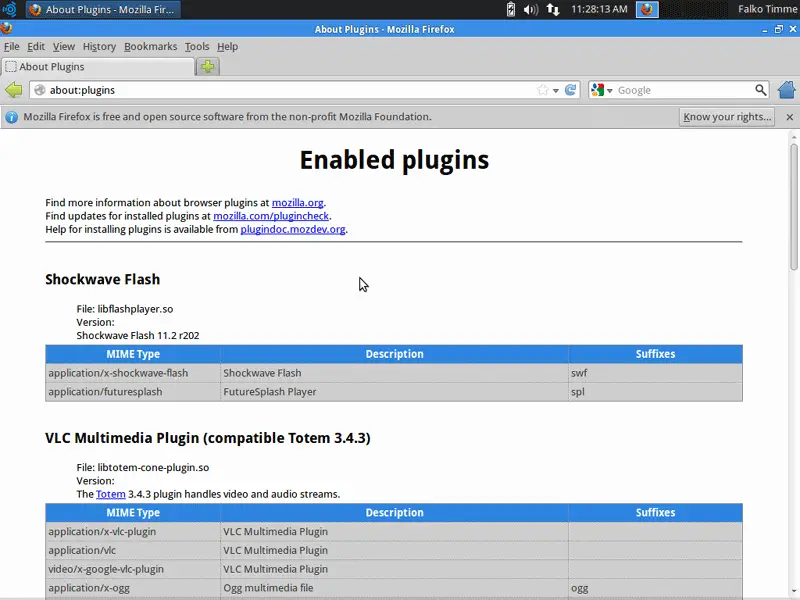This screenshot has height=600, width=800.
Task: Click the video/x-google-vlc-plugin cell
Action: tap(133, 569)
